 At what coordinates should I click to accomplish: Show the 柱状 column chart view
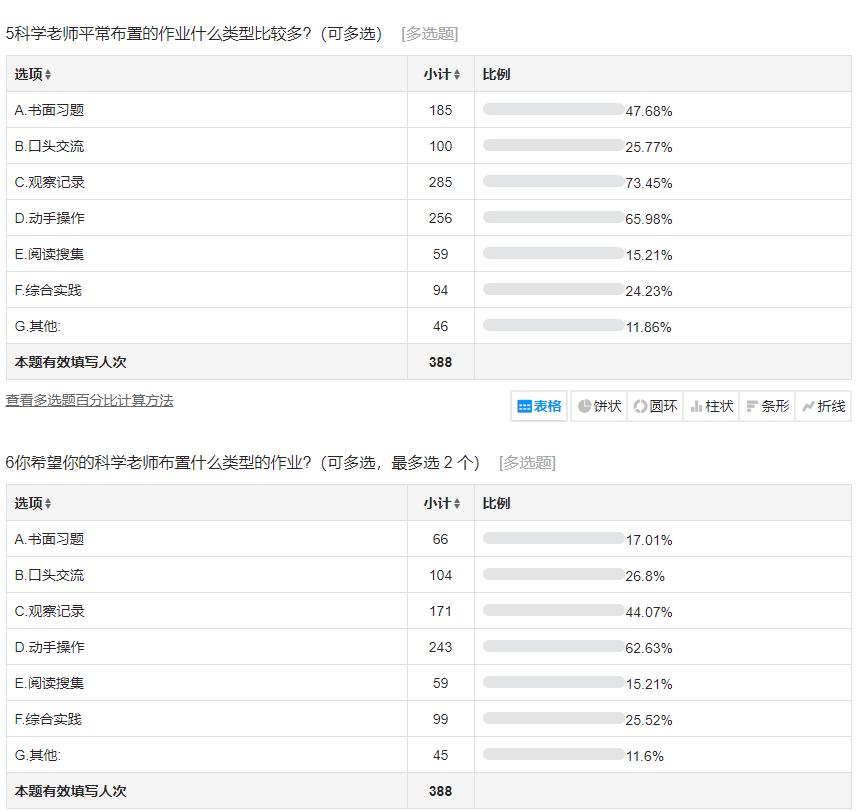tap(711, 406)
